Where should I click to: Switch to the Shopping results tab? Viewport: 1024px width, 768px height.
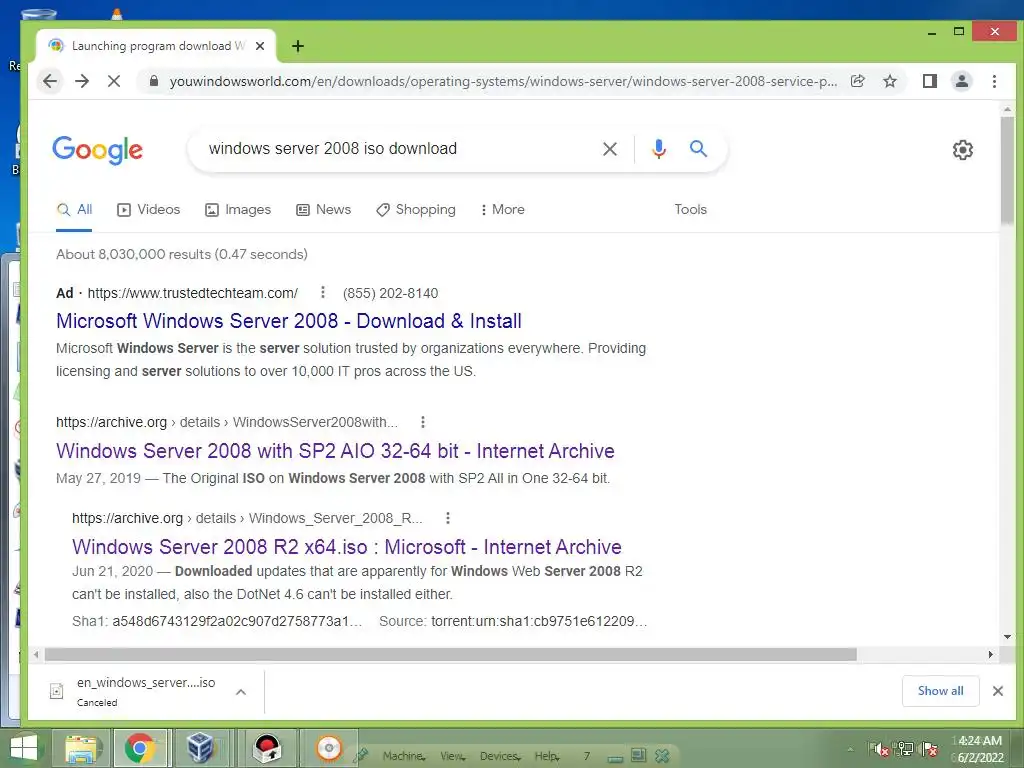pos(416,210)
